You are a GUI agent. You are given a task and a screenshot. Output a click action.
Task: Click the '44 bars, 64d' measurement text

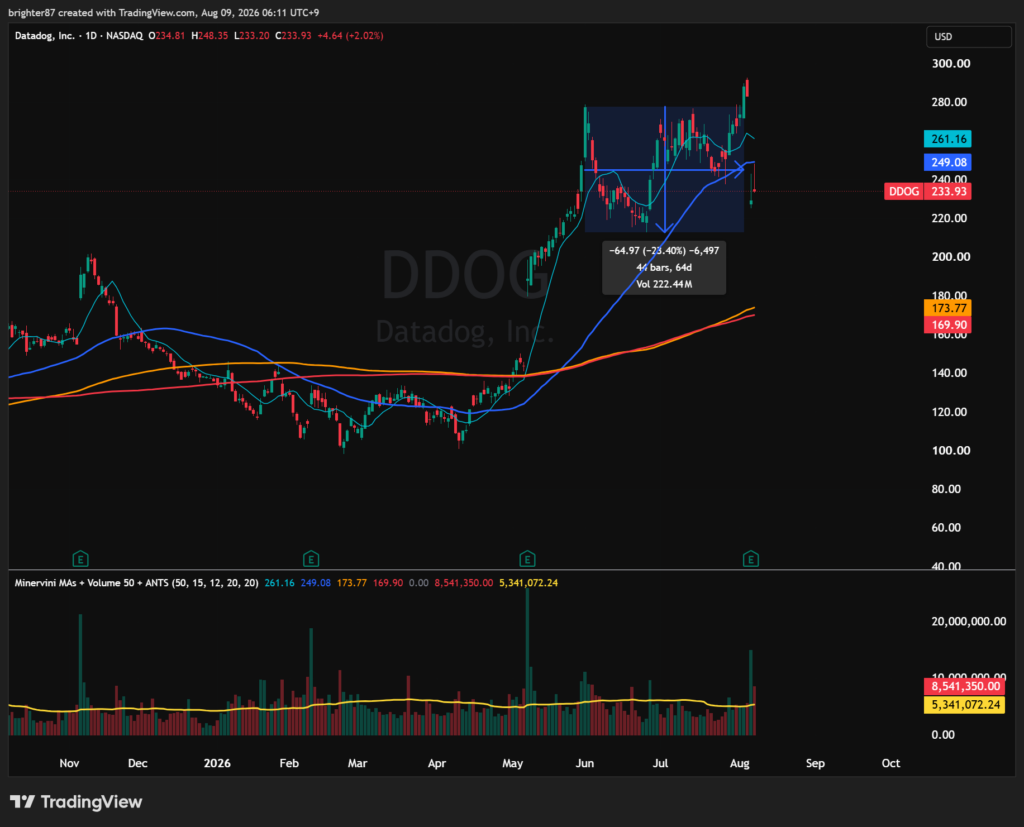[664, 267]
